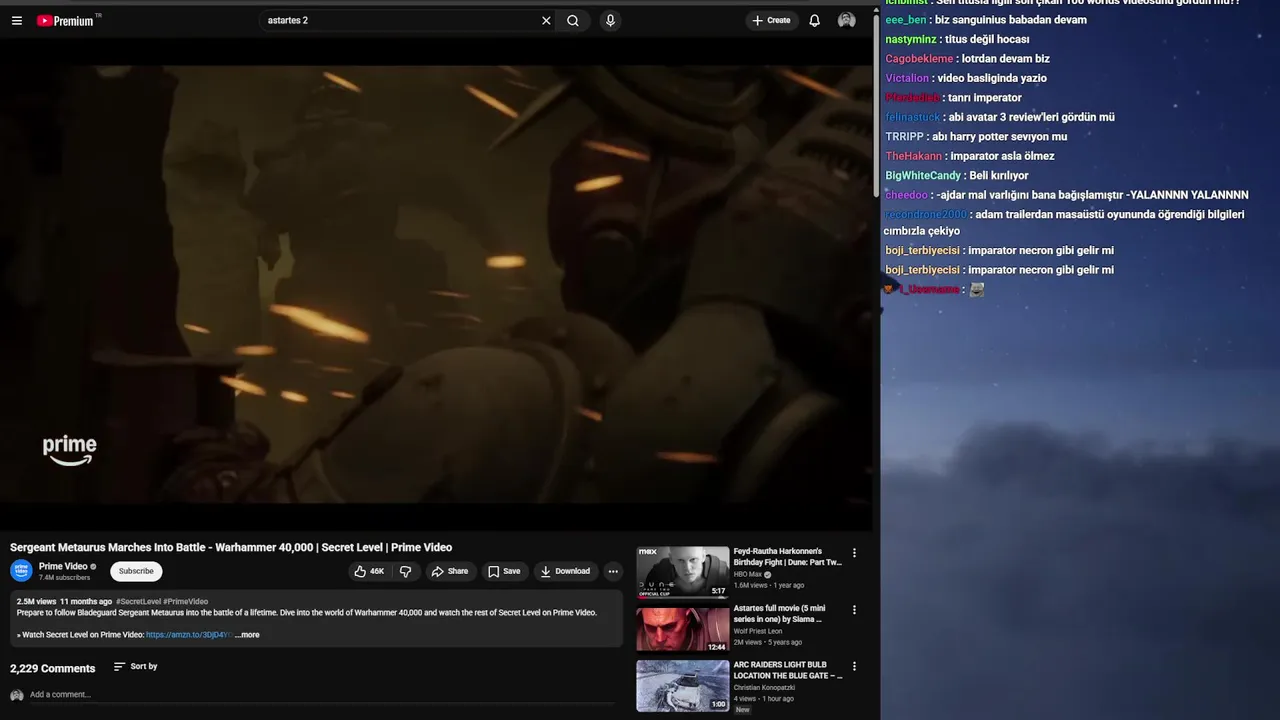Open the amzn.to link in the description

point(189,635)
